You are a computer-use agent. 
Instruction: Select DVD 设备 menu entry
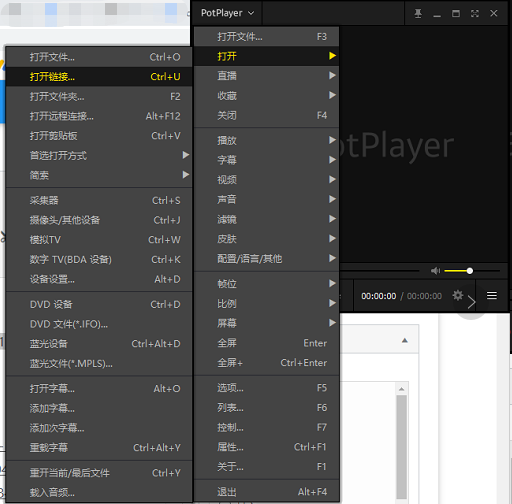click(99, 304)
